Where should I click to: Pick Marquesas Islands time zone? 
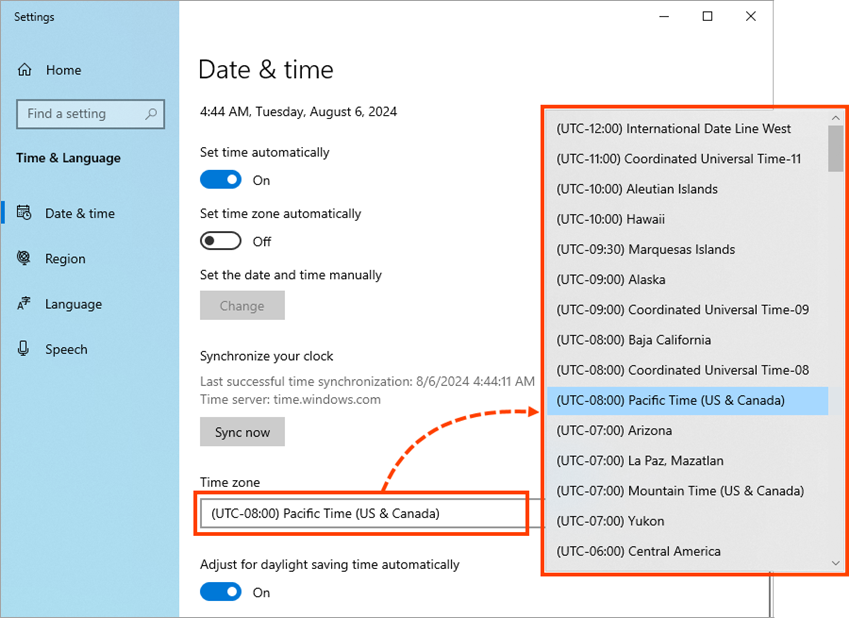point(687,250)
